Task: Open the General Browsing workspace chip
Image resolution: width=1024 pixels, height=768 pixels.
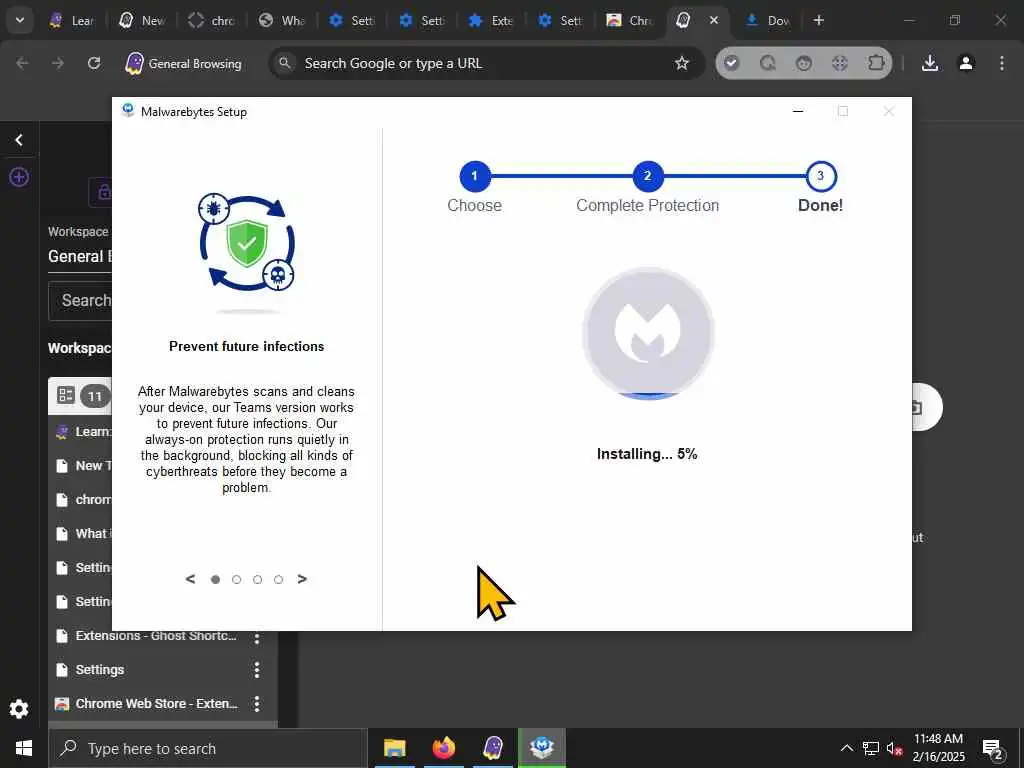Action: (184, 63)
